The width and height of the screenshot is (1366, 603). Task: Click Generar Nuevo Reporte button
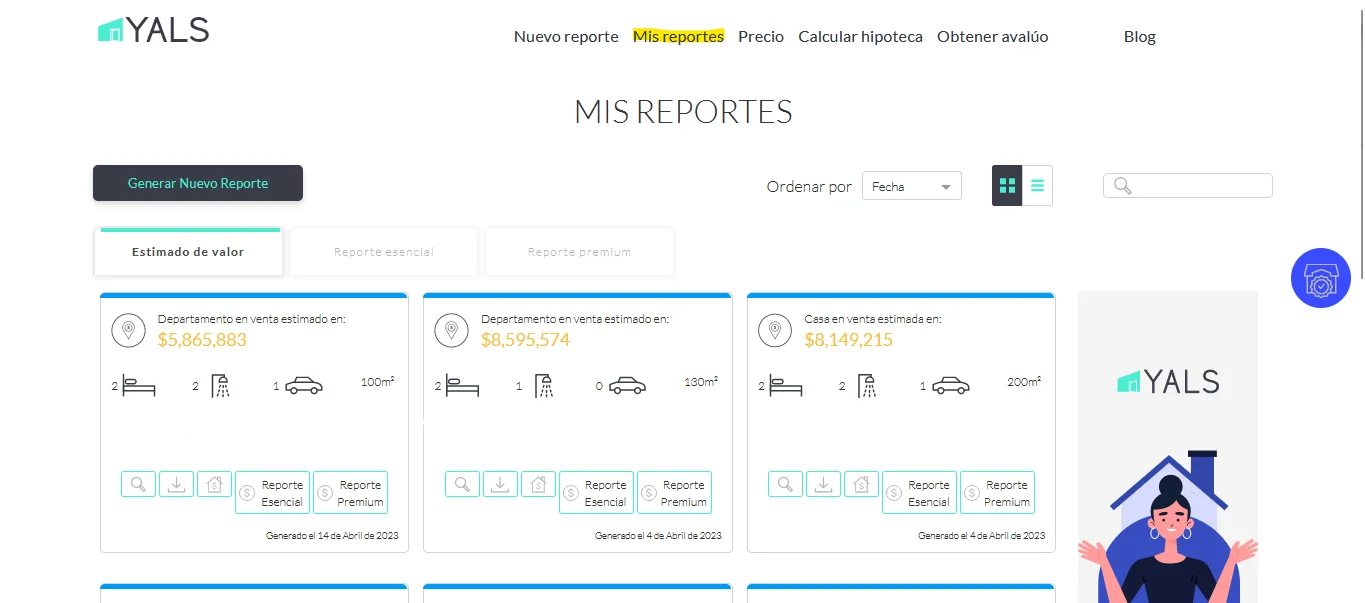click(198, 183)
